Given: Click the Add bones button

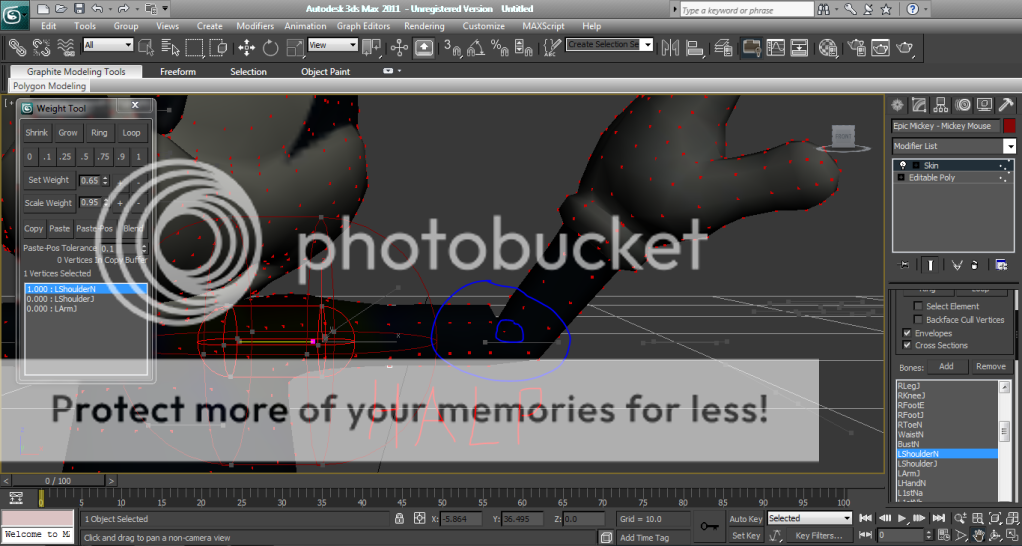Looking at the screenshot, I should click(x=946, y=367).
